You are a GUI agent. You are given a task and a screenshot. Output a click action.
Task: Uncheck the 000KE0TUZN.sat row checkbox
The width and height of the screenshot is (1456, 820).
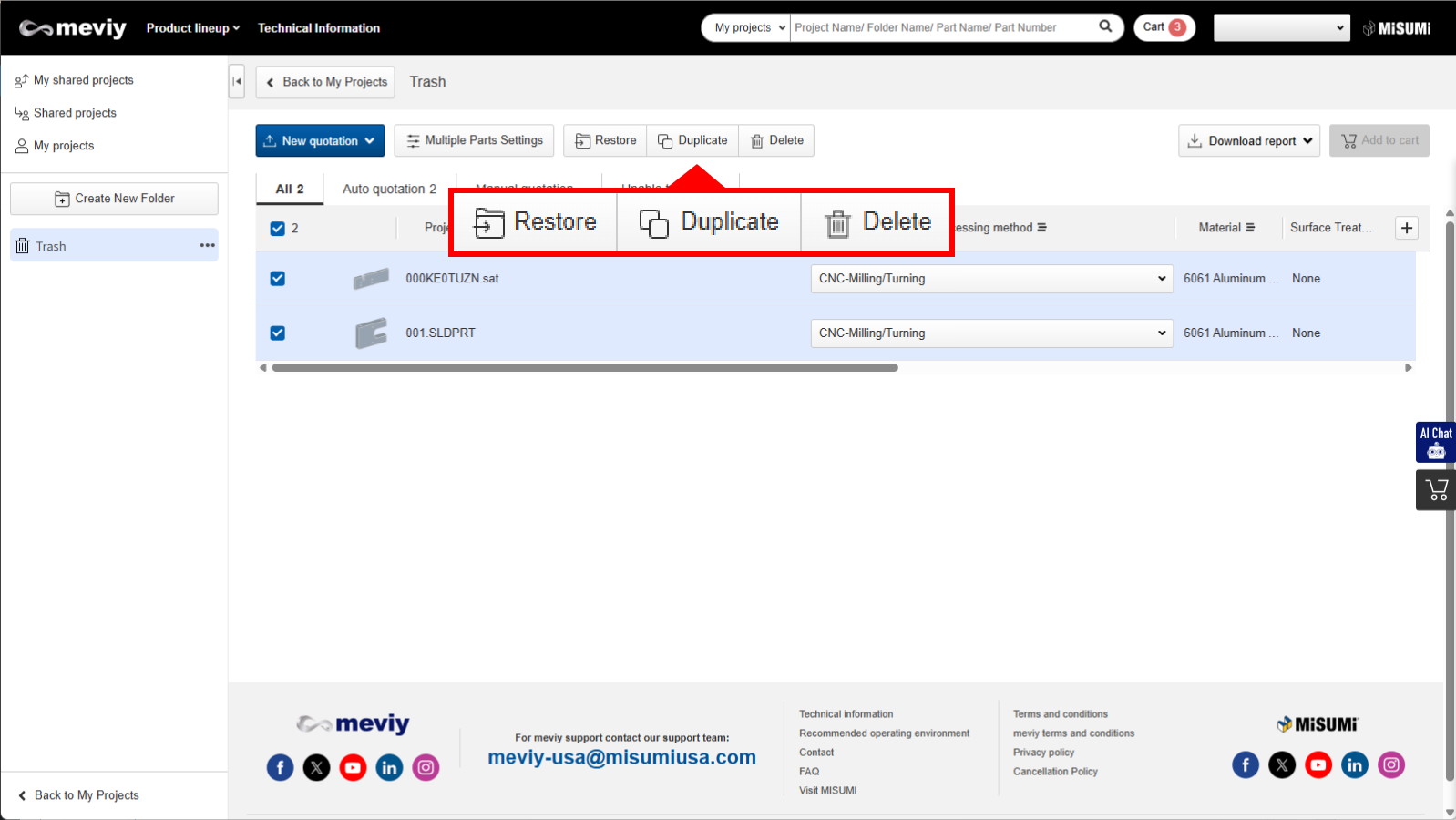[278, 279]
